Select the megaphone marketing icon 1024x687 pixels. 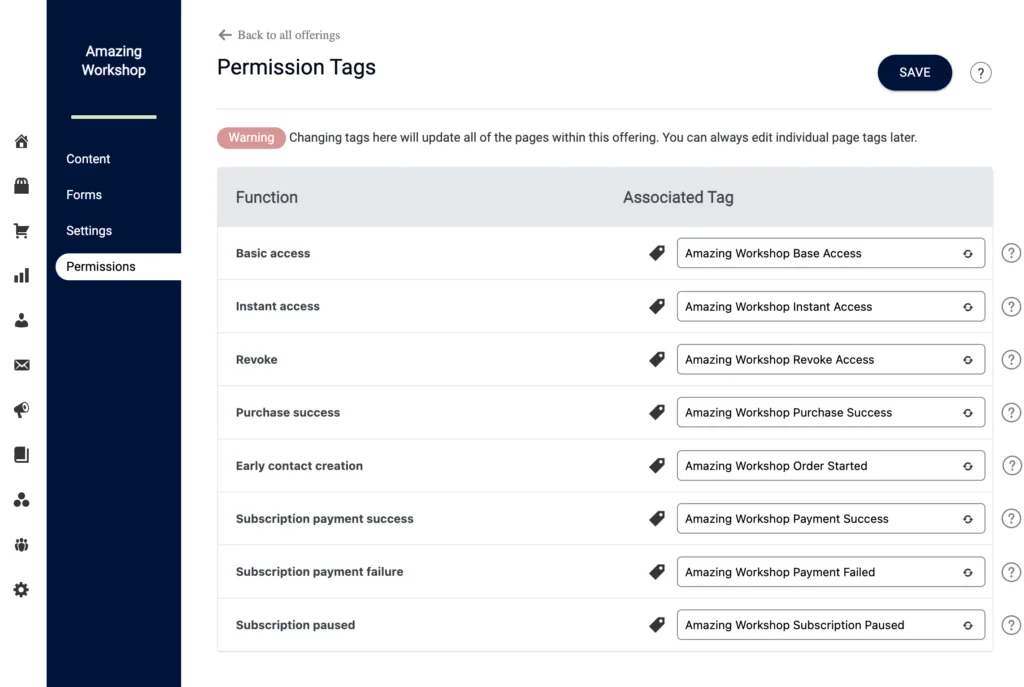(21, 410)
